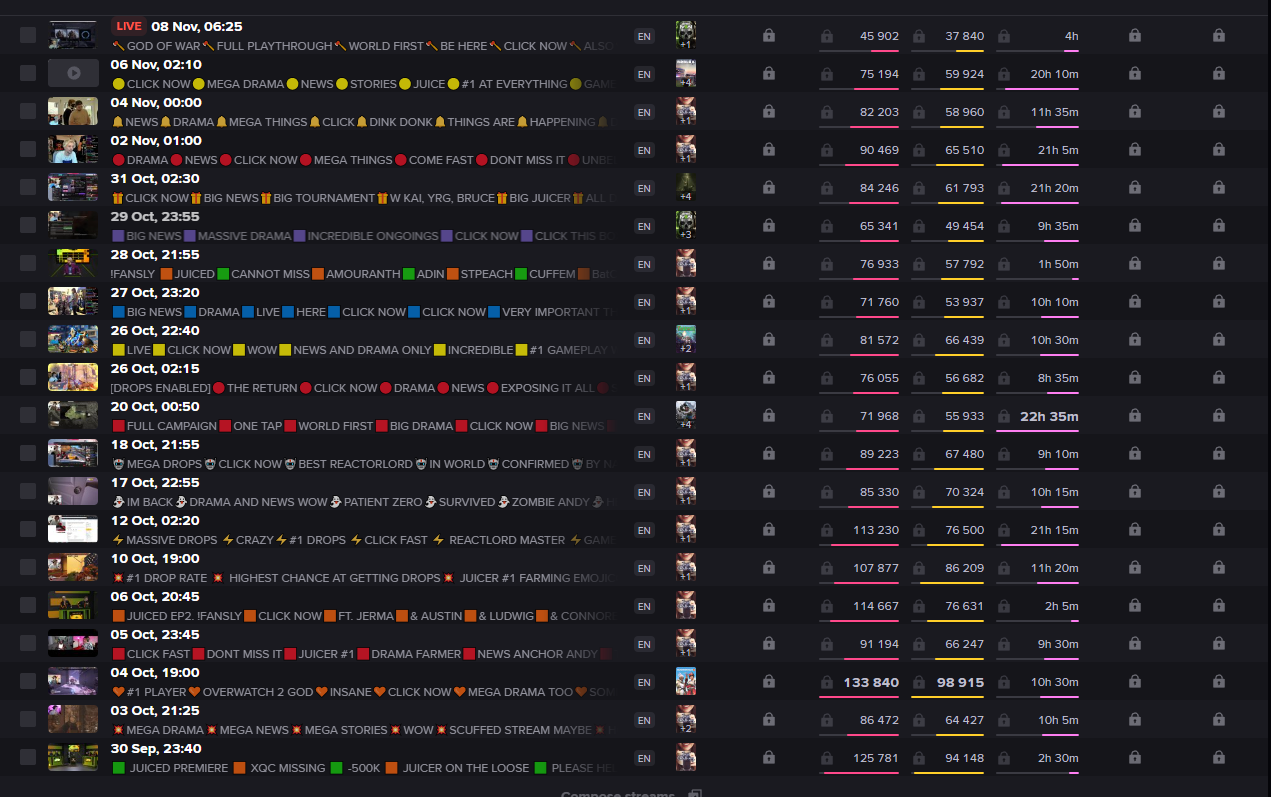The image size is (1271, 797).
Task: Click the title starting with '#1 PLAYER OVERWATCH 2 GOD'
Action: 364,692
